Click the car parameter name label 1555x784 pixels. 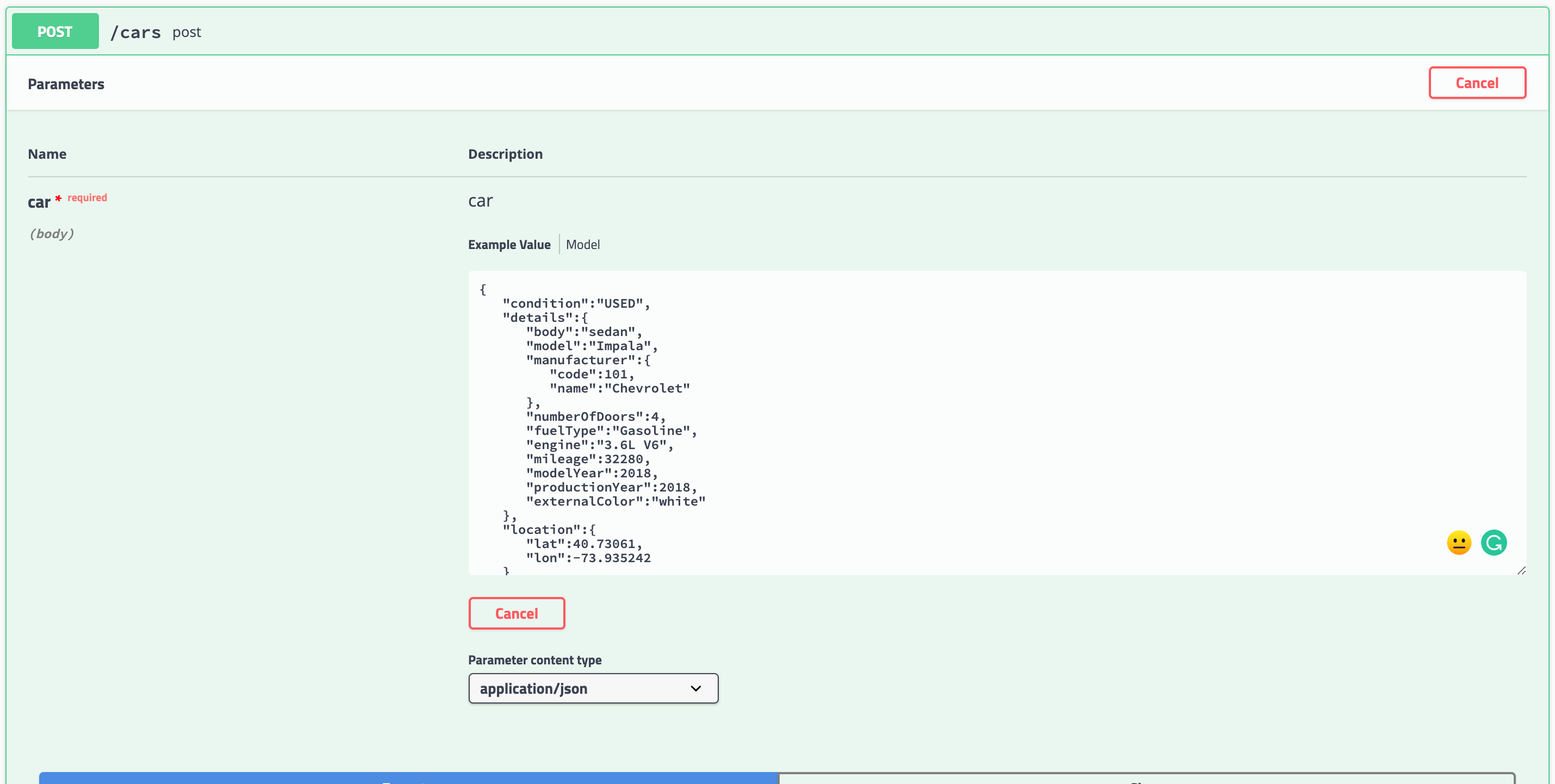click(x=39, y=202)
